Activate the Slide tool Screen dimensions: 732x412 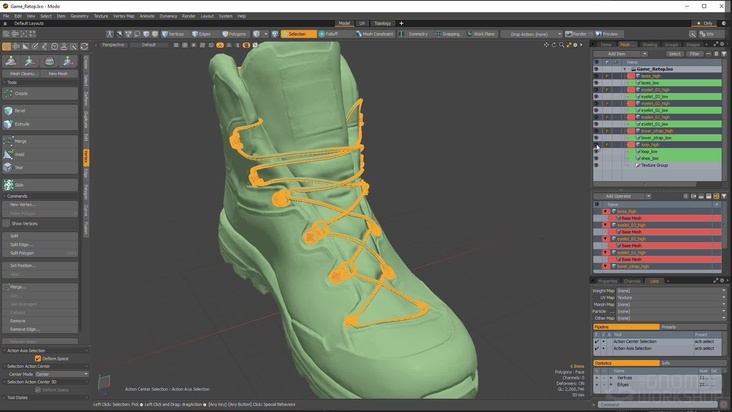pos(40,185)
